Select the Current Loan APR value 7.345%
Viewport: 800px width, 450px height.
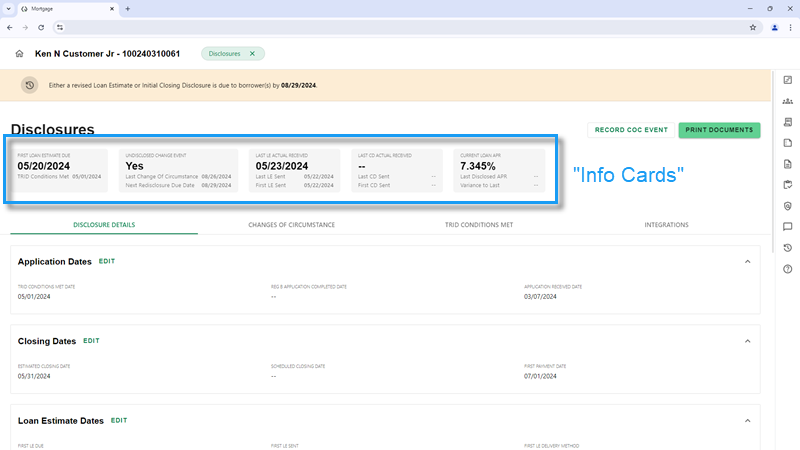pyautogui.click(x=478, y=166)
